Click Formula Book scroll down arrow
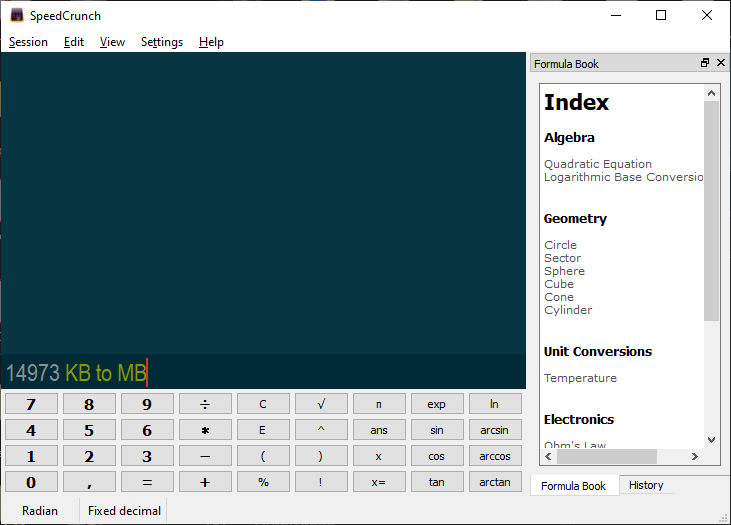This screenshot has height=525, width=731. point(711,440)
